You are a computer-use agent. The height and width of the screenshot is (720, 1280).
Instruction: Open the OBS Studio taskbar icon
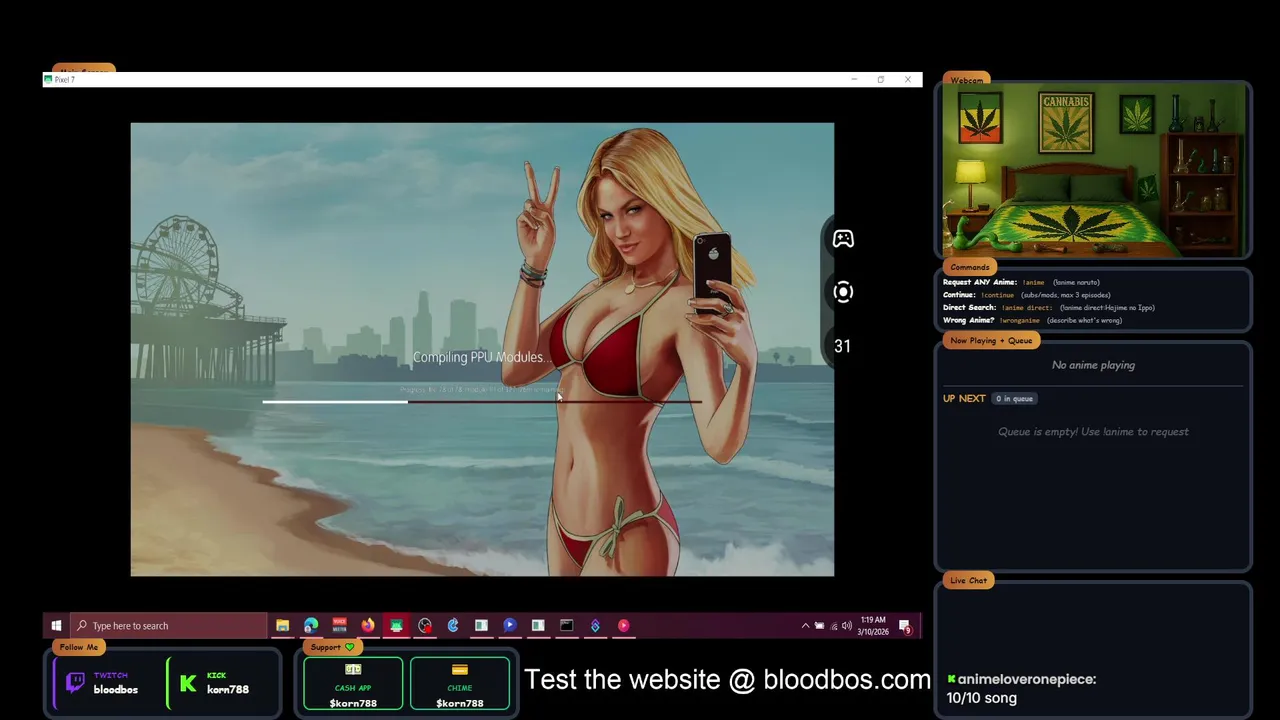pos(425,626)
